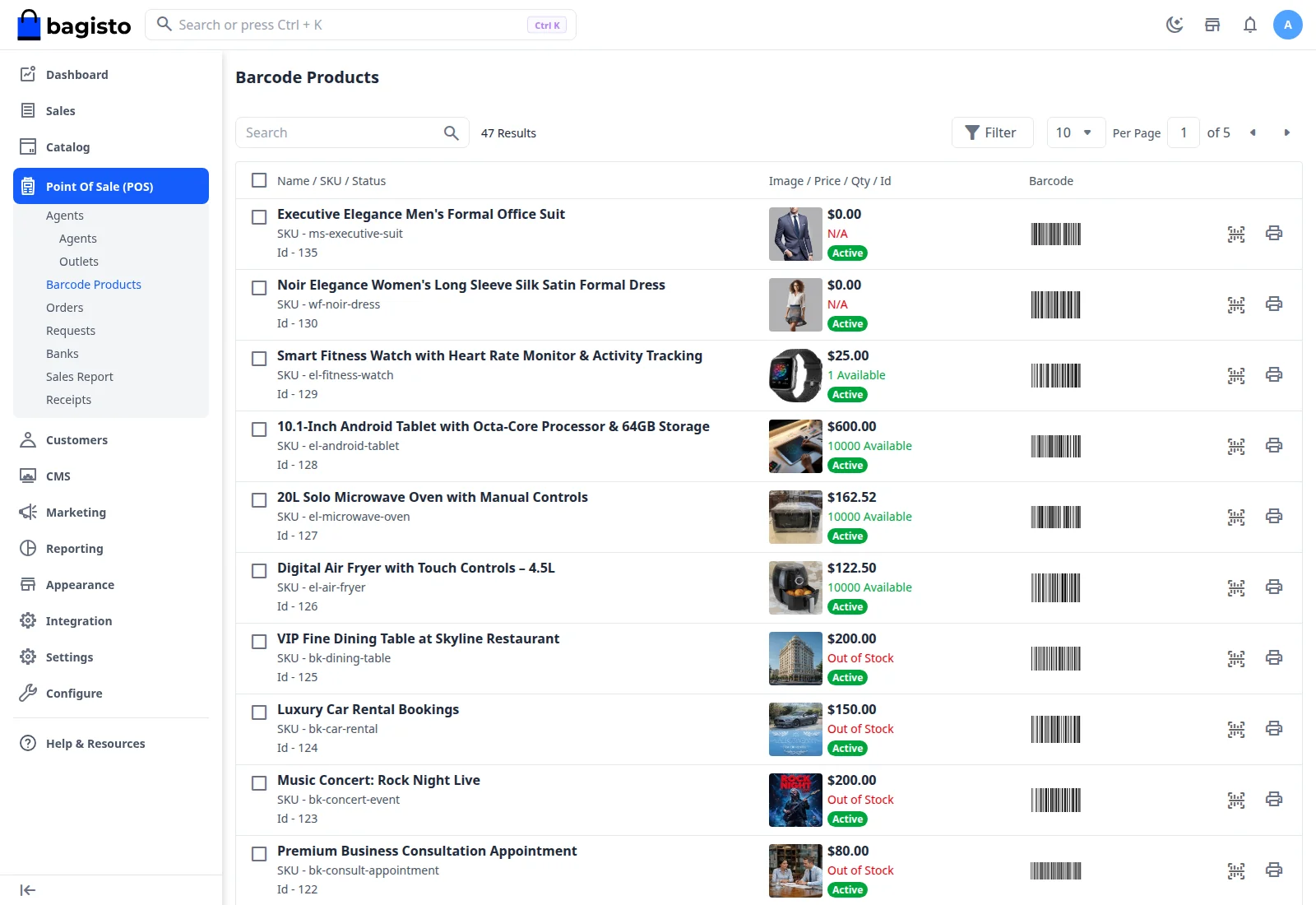Open the POS Orders link
The width and height of the screenshot is (1316, 905).
coord(65,308)
